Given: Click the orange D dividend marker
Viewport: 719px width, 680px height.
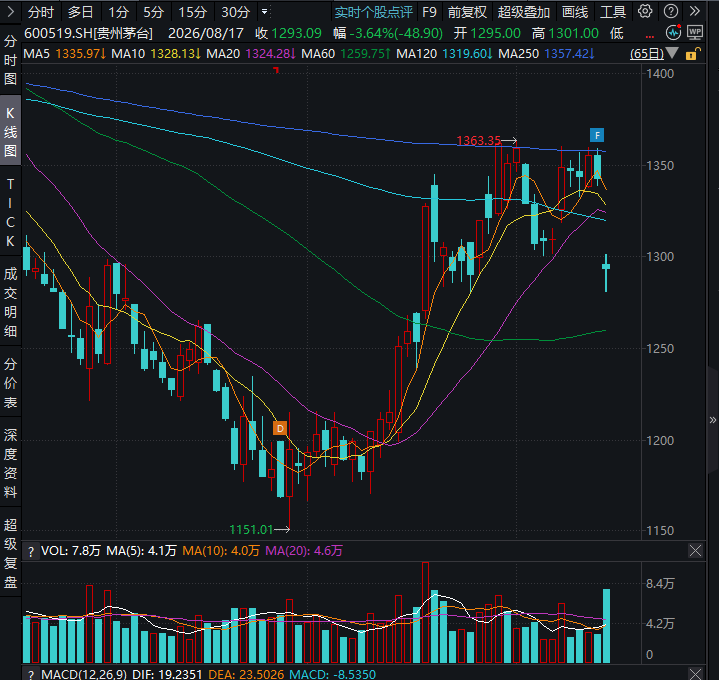Looking at the screenshot, I should pyautogui.click(x=280, y=428).
